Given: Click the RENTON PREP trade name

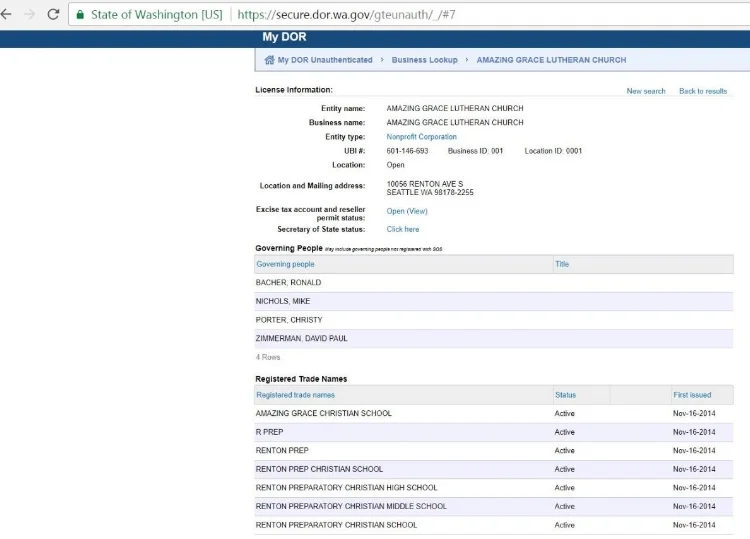Looking at the screenshot, I should [x=282, y=451].
